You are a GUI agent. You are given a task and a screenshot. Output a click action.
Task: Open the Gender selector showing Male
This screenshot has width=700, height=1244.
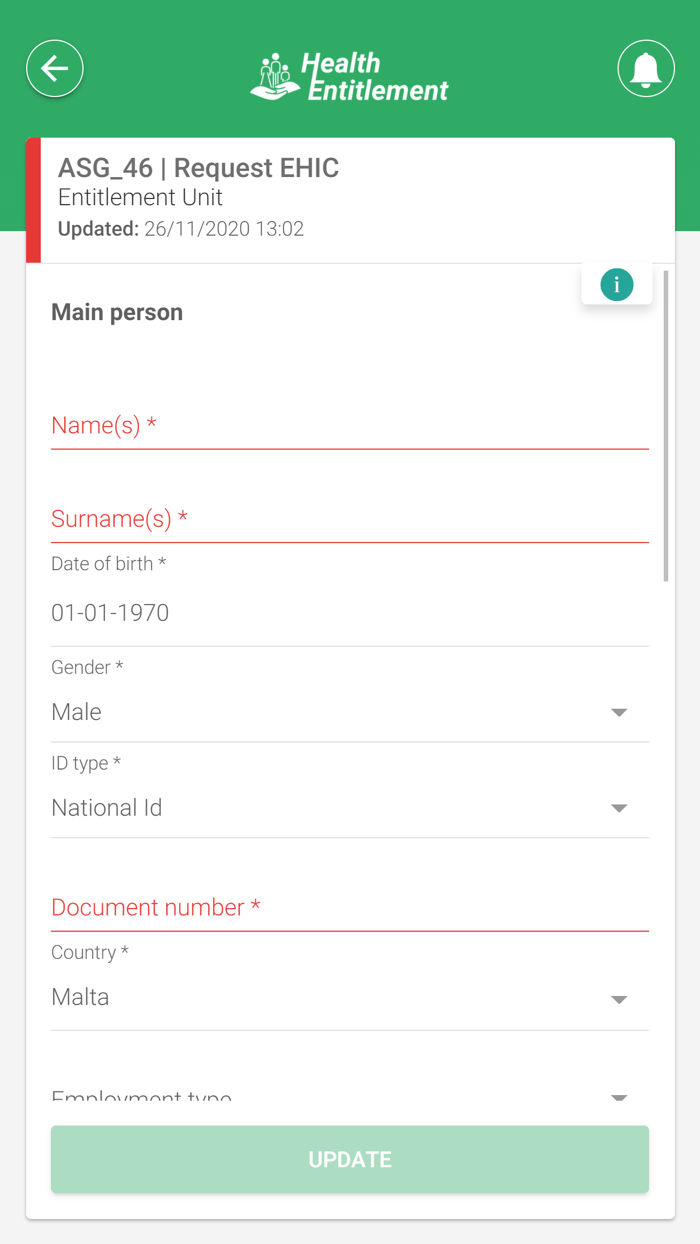(330, 712)
